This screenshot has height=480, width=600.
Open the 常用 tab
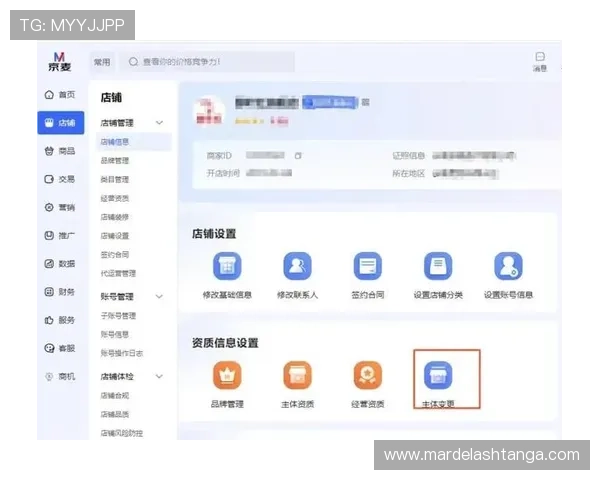(102, 62)
